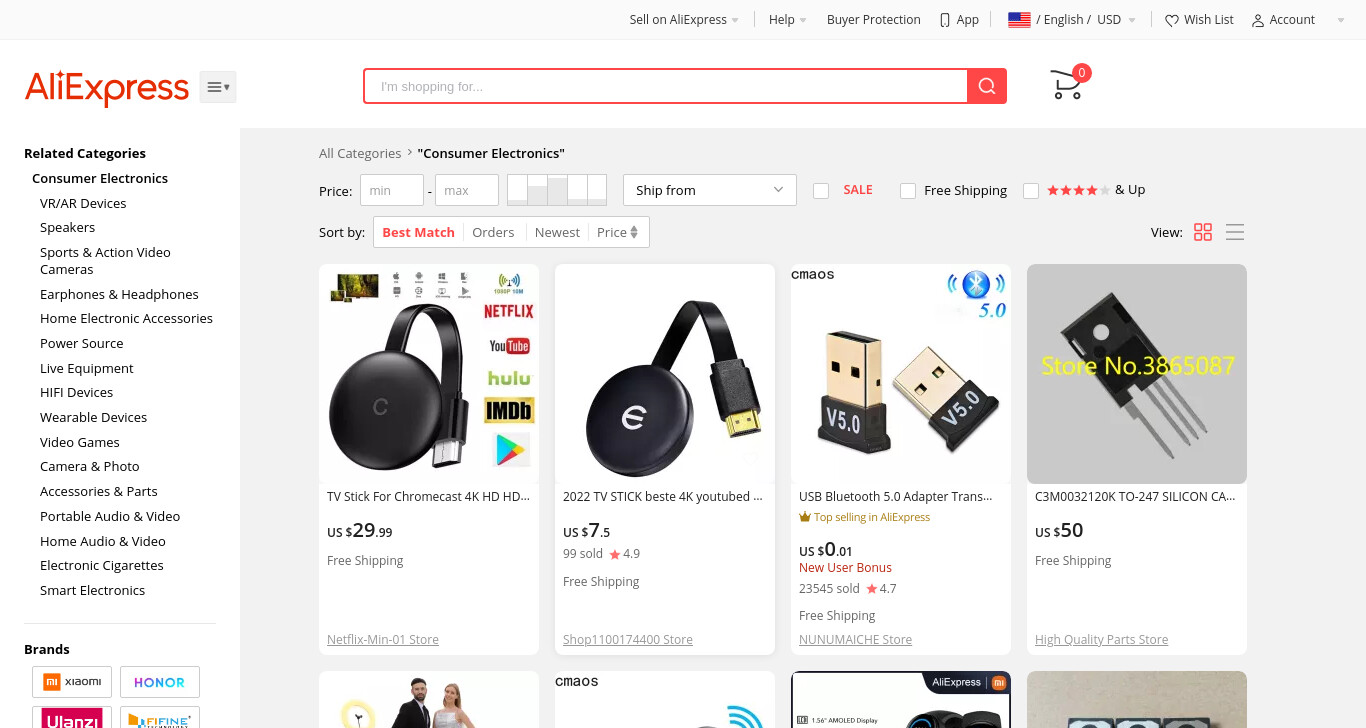Image resolution: width=1366 pixels, height=728 pixels.
Task: Expand the Account dropdown menu
Action: 1298,20
